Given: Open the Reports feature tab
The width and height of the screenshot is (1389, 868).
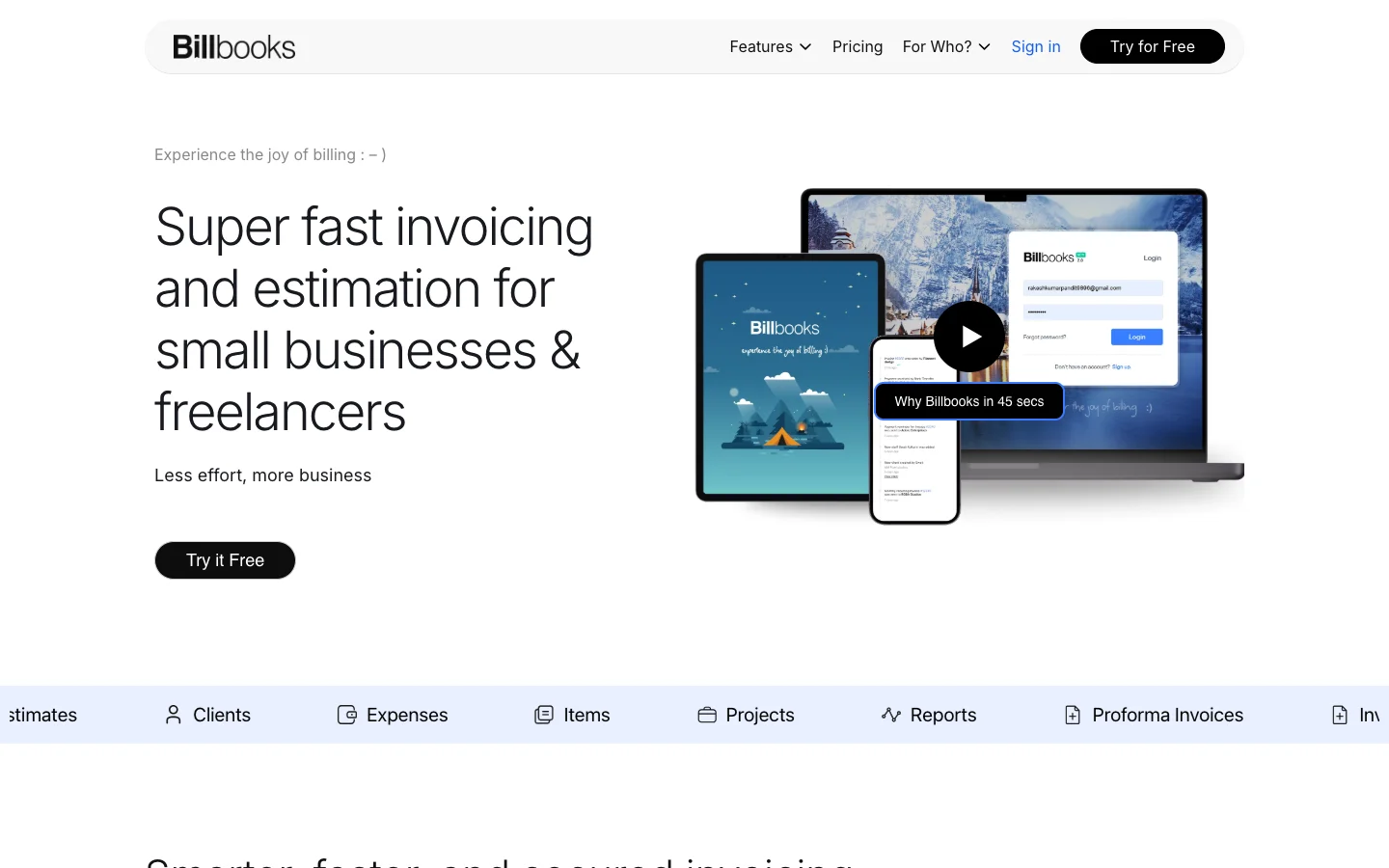Looking at the screenshot, I should click(x=929, y=715).
